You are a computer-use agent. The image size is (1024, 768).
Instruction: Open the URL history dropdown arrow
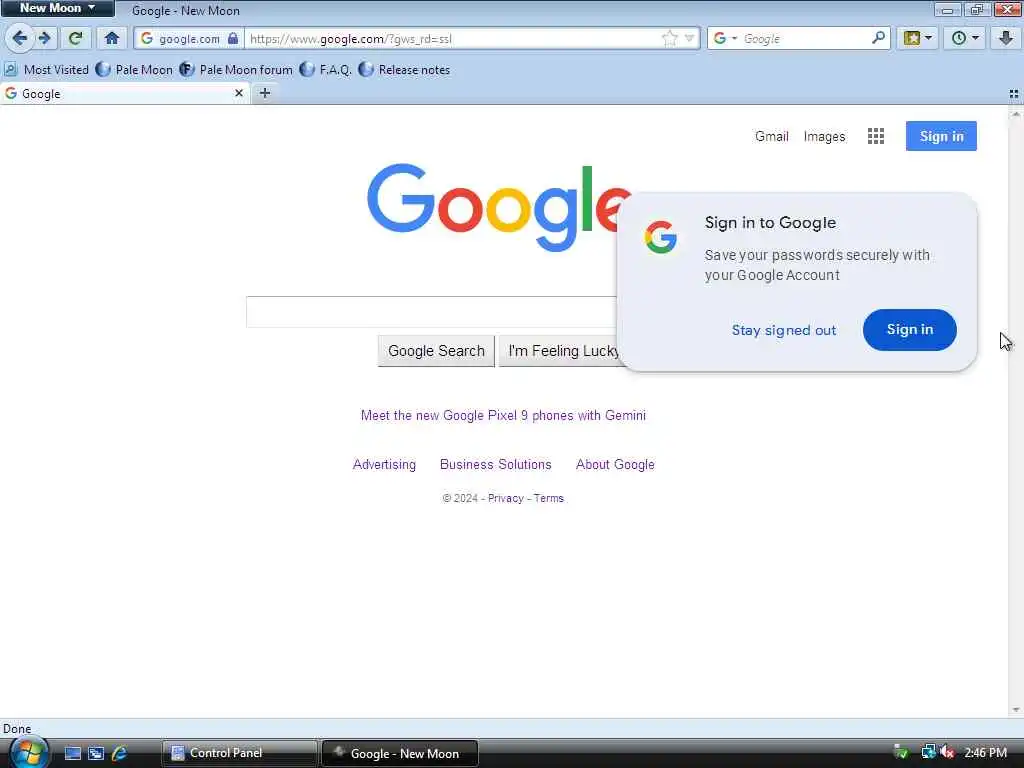point(689,39)
